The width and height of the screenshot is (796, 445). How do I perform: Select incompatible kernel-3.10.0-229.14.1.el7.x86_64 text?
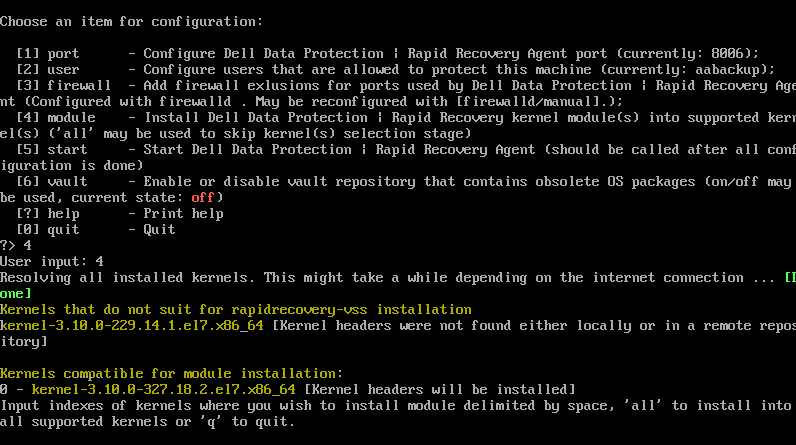coord(135,325)
